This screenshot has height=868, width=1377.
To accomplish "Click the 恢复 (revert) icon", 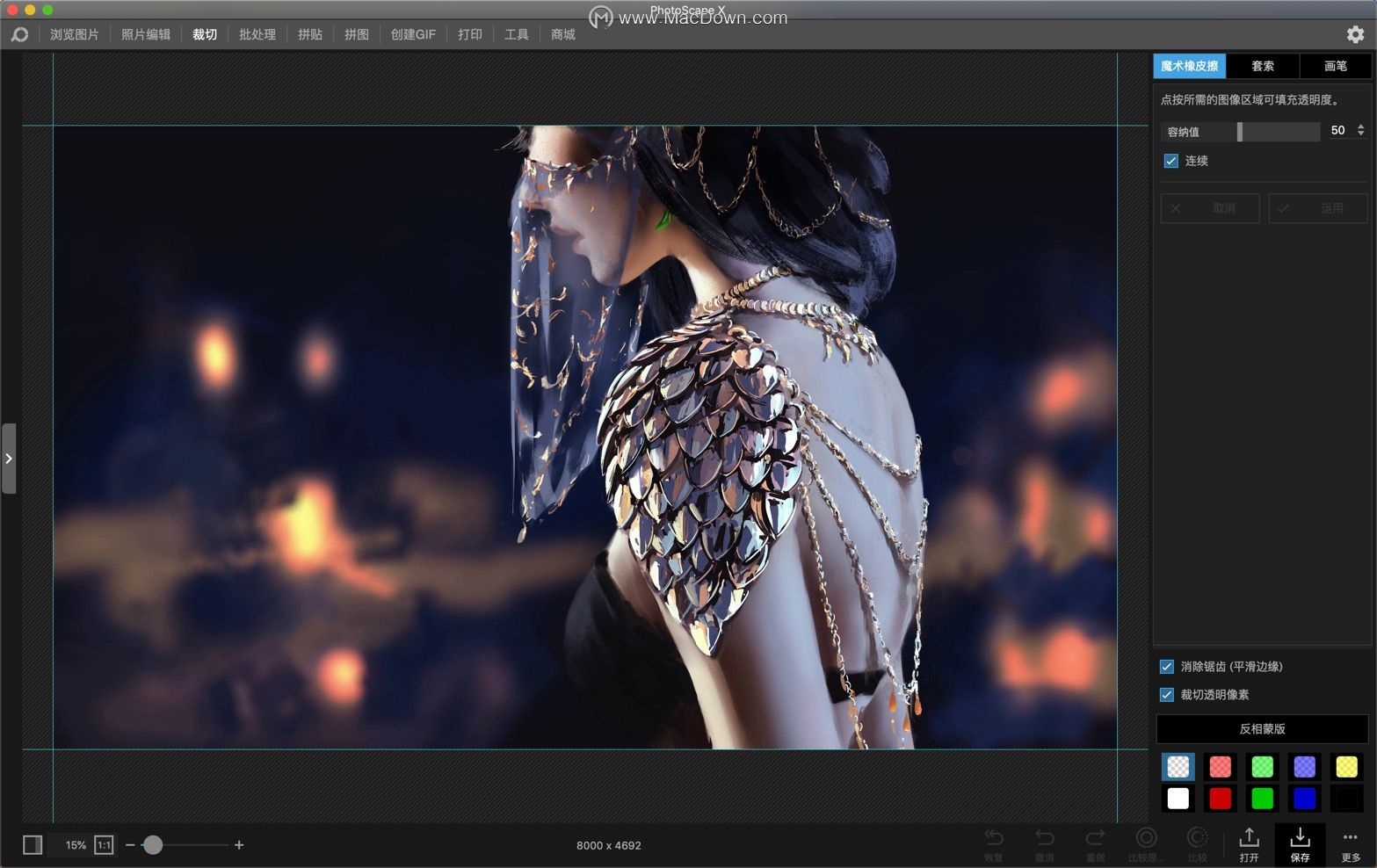I will (994, 844).
